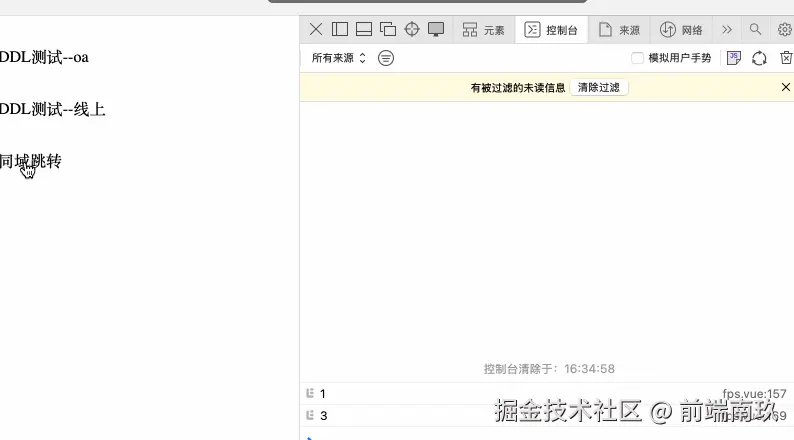Activate the element selection crosshair
The width and height of the screenshot is (794, 440).
(412, 29)
